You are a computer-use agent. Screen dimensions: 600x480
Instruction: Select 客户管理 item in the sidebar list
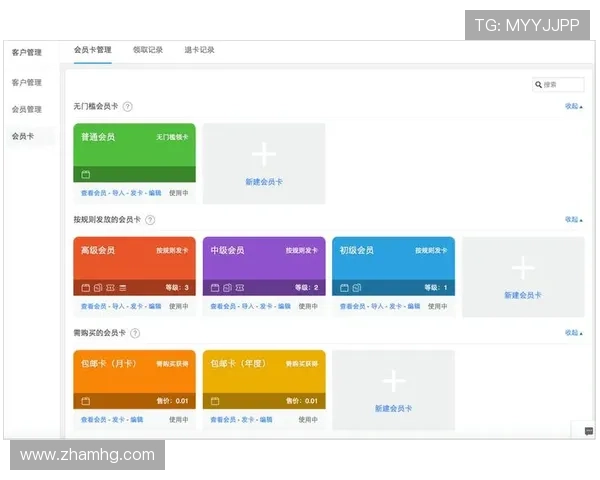point(26,83)
